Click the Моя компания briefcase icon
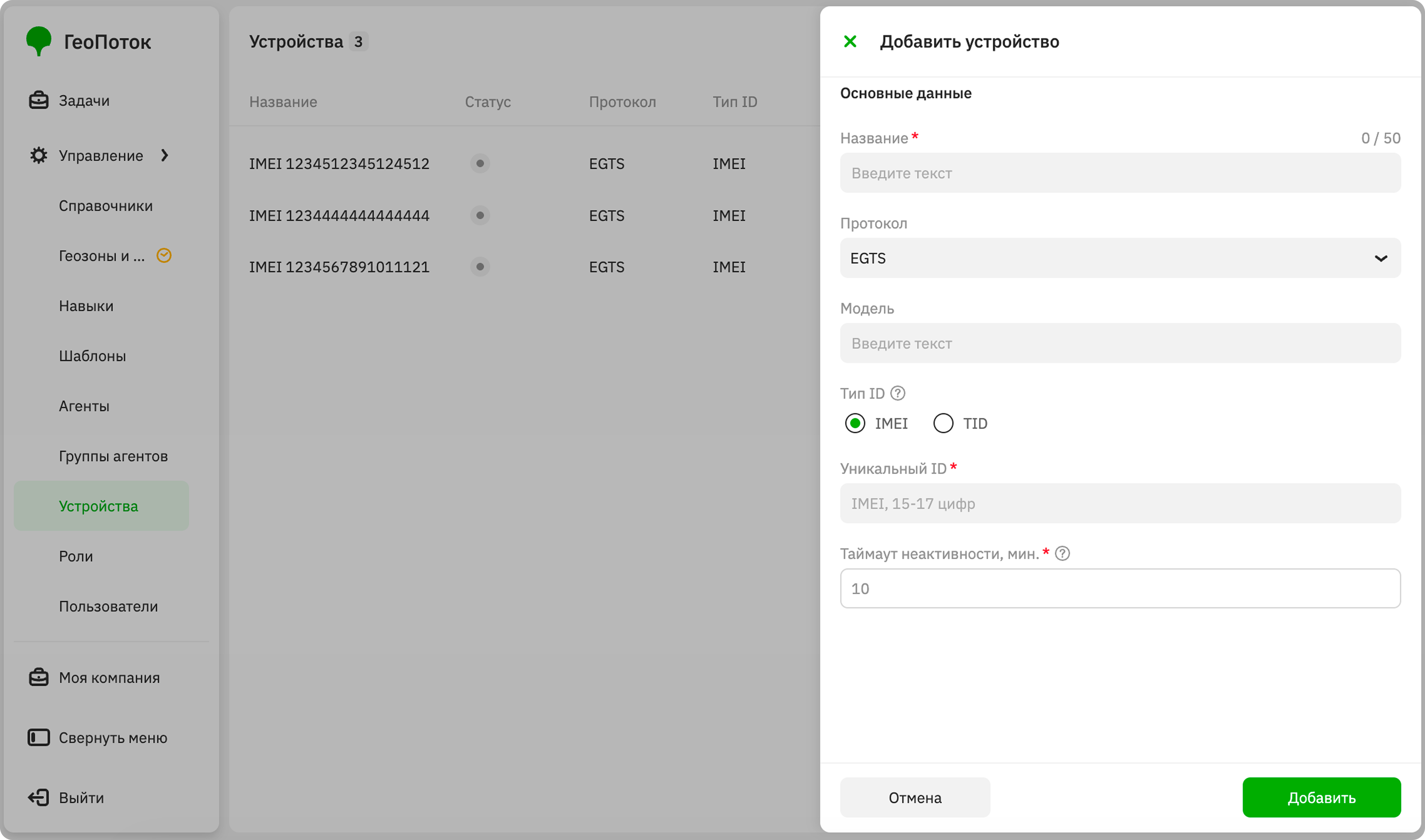Screen dimensions: 1425x840 coord(39,677)
